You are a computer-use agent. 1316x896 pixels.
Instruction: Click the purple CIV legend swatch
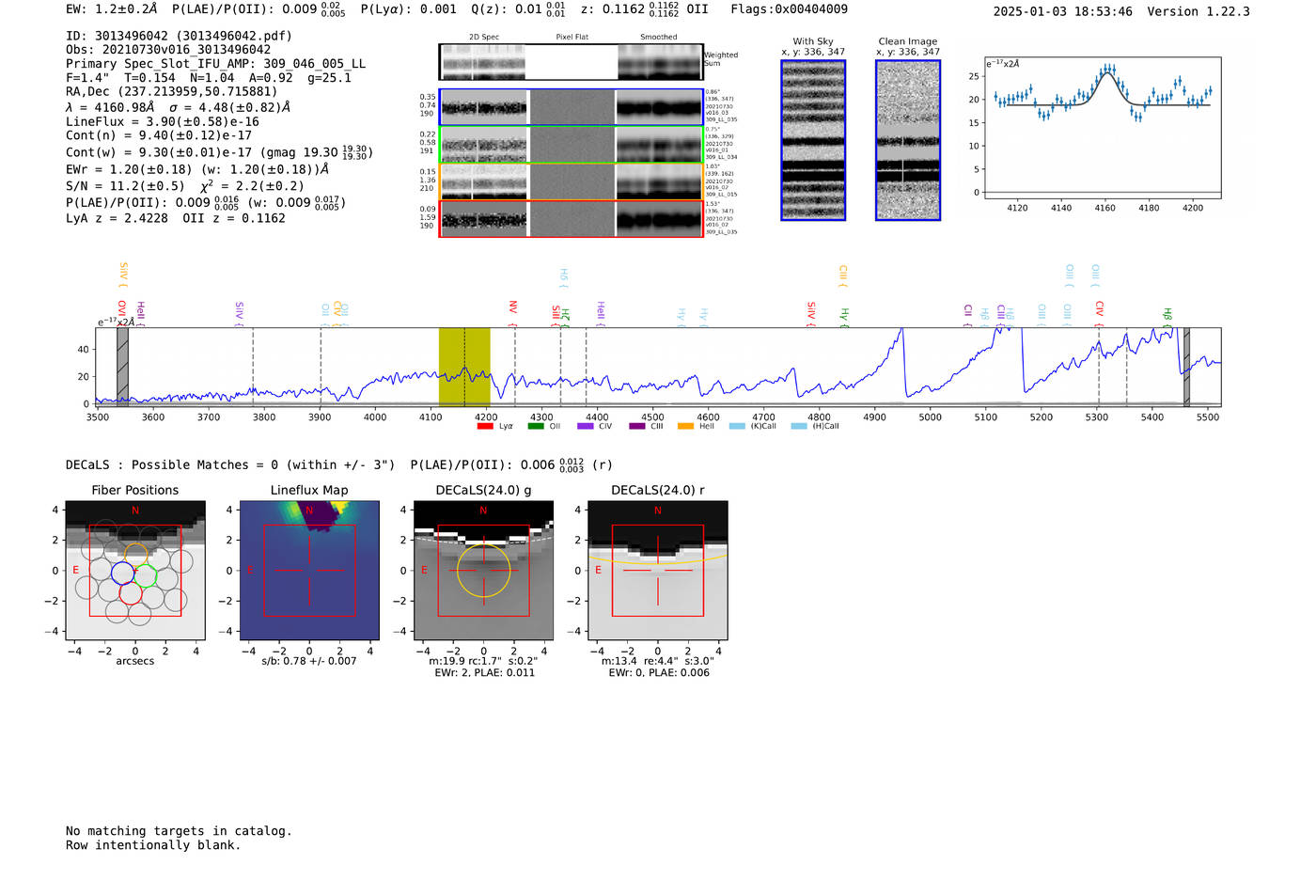pos(585,426)
